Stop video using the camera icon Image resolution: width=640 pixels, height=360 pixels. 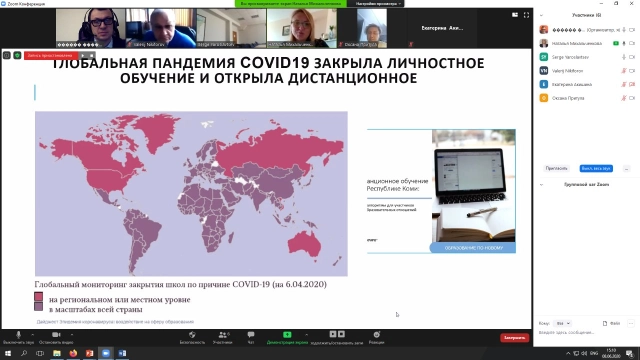pyautogui.click(x=56, y=335)
